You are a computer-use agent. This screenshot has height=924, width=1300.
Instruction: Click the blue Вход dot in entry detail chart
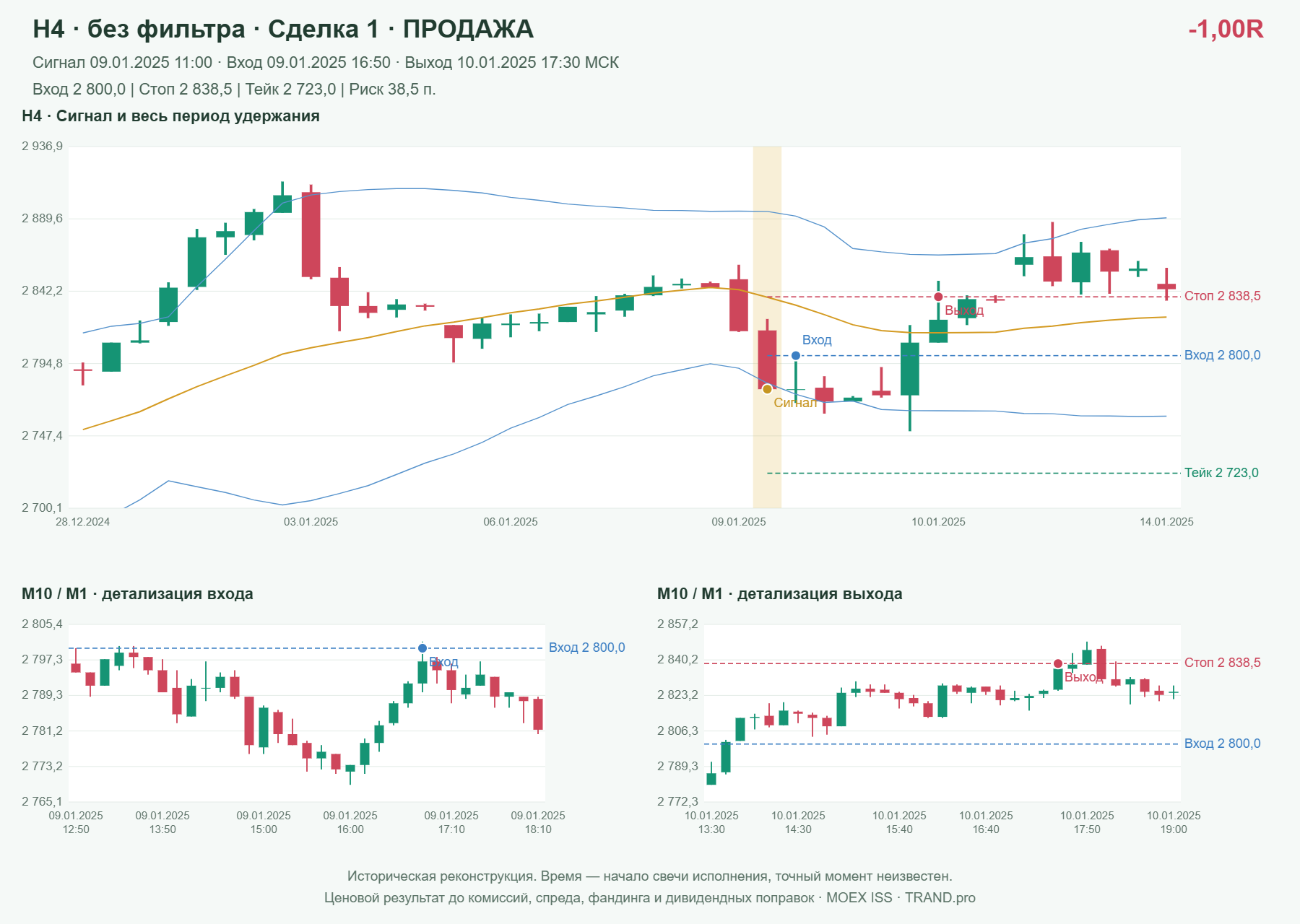click(x=422, y=648)
